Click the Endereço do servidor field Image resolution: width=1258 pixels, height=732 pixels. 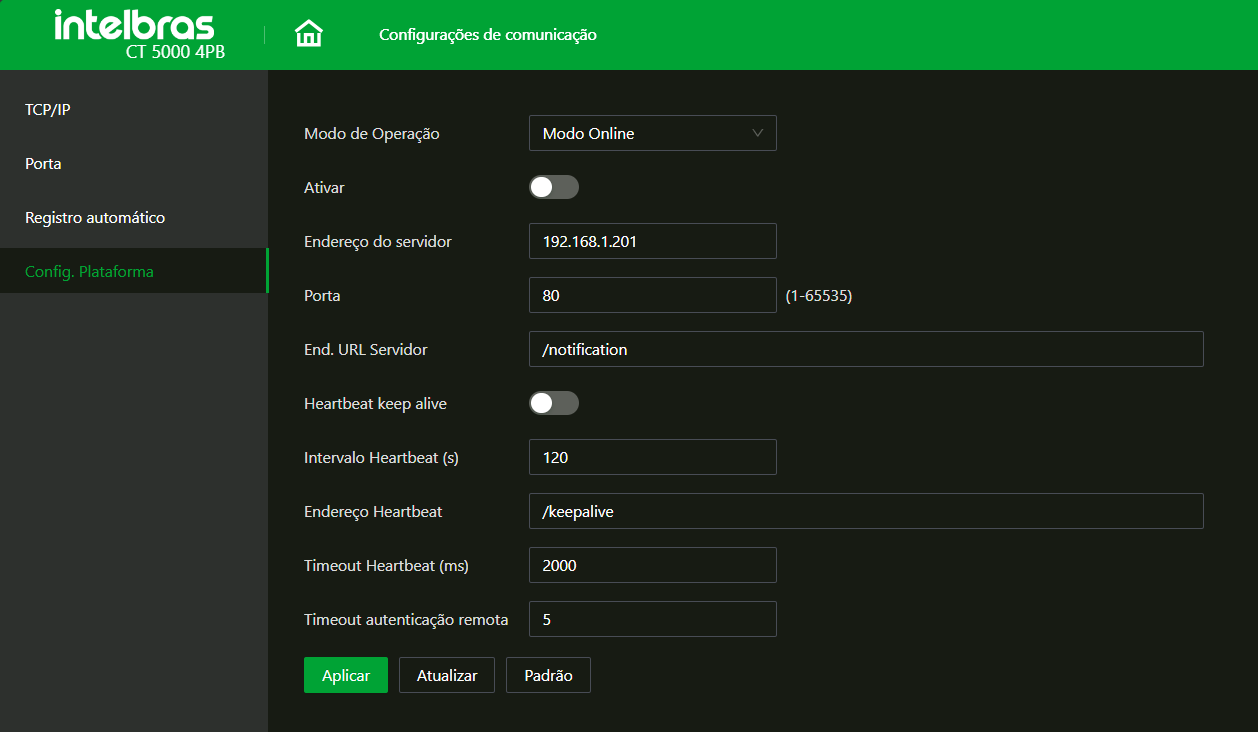click(652, 241)
